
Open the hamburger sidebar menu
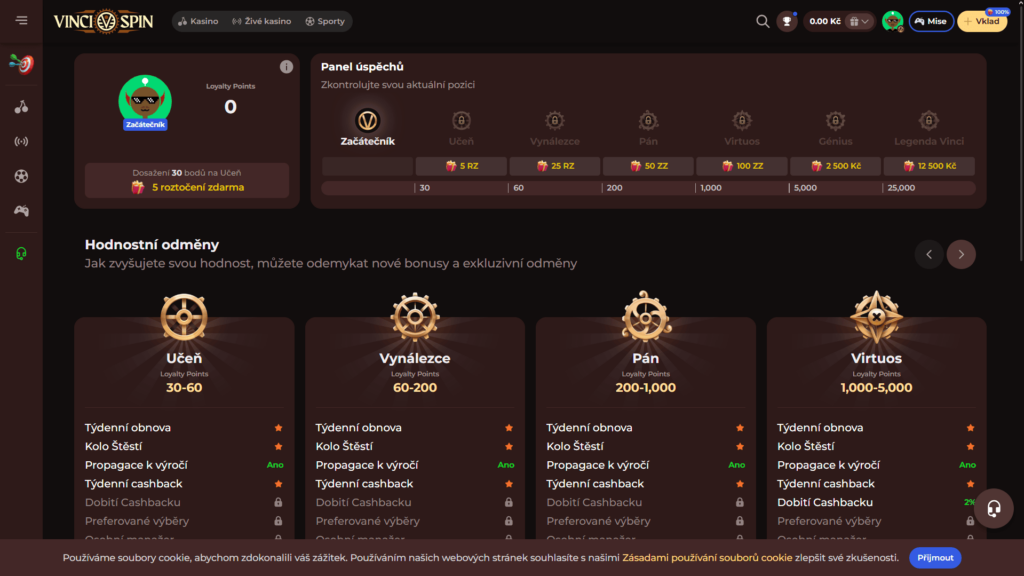point(21,21)
